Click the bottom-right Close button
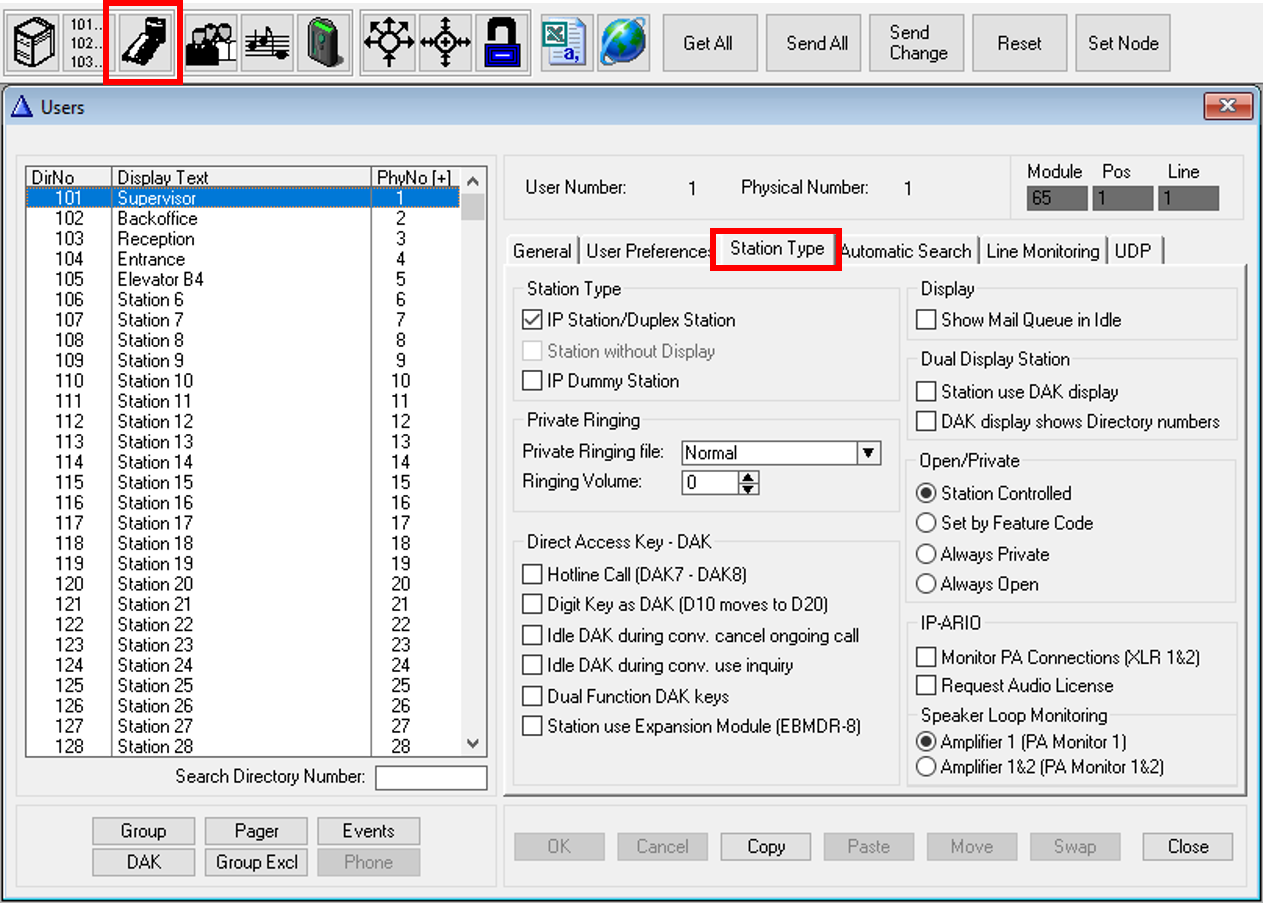The height and width of the screenshot is (903, 1263). tap(1188, 847)
